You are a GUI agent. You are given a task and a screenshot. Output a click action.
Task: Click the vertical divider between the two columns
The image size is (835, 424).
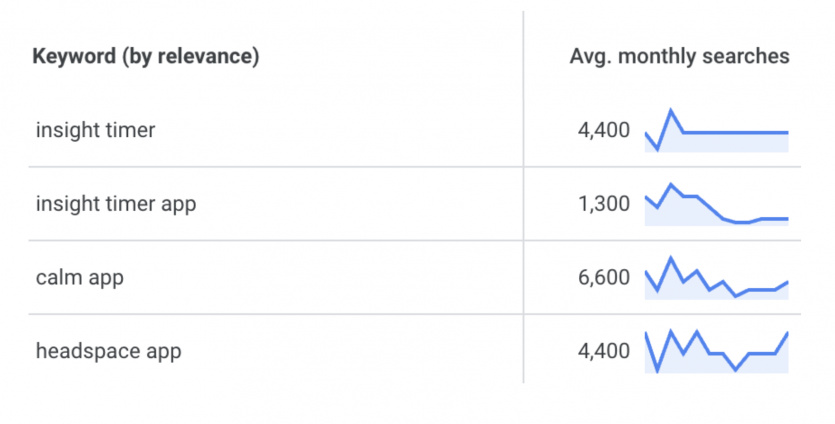(523, 197)
